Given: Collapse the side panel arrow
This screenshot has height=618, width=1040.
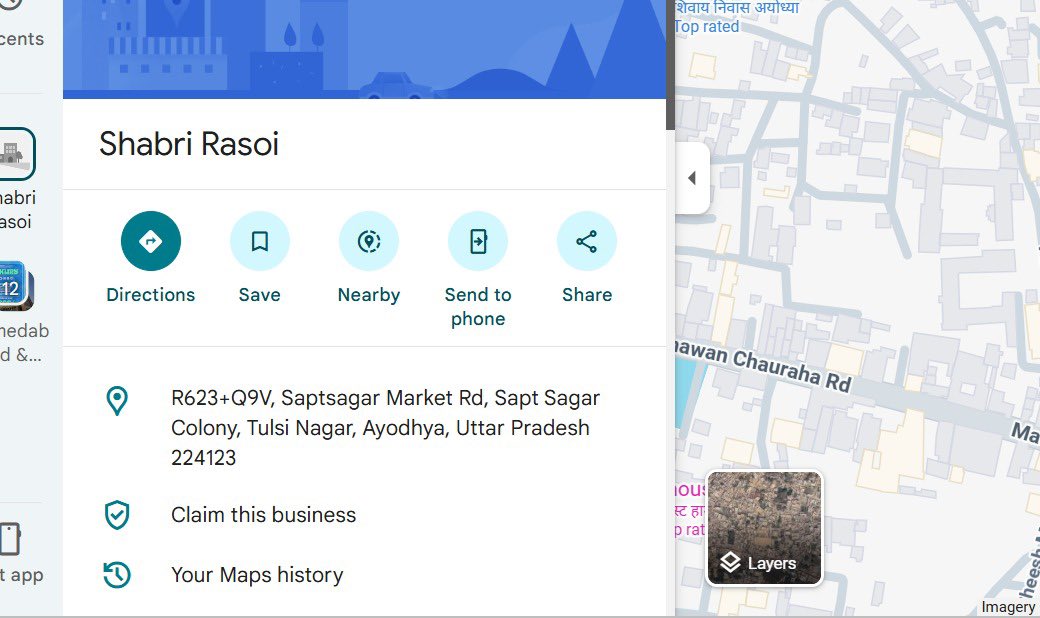Looking at the screenshot, I should 692,178.
